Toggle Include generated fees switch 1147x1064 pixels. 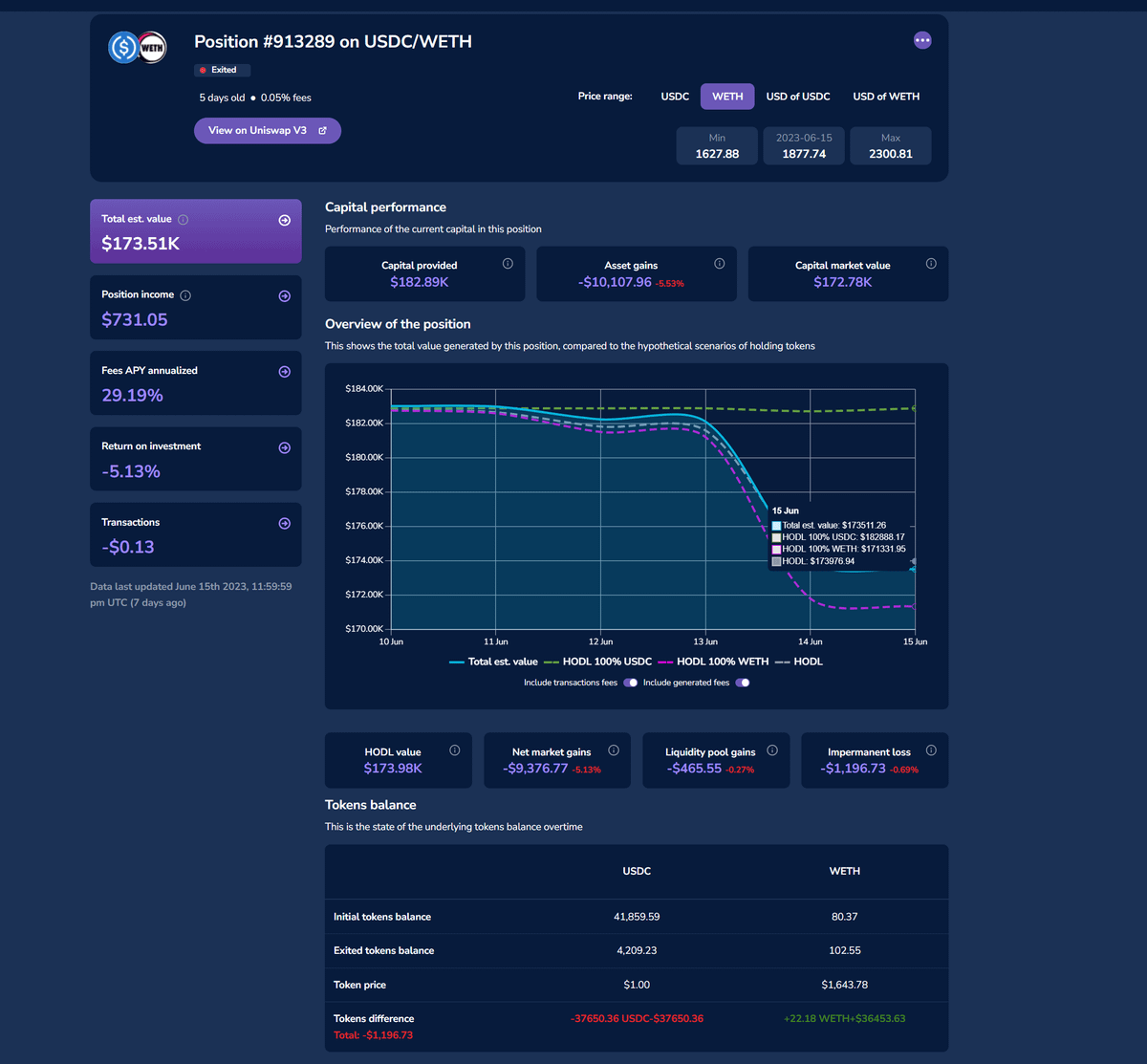pyautogui.click(x=743, y=683)
